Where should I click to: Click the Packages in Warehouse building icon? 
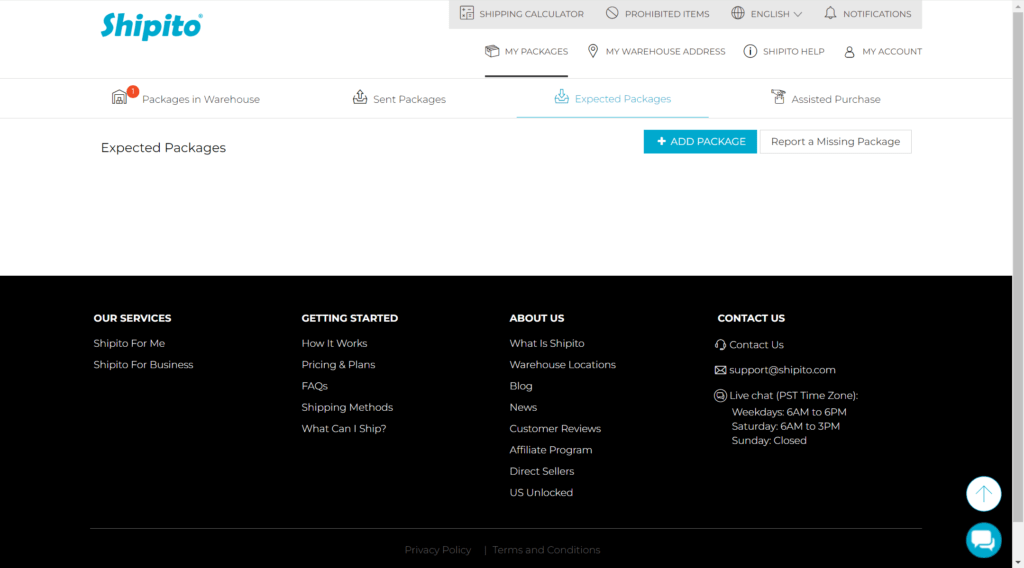click(x=119, y=98)
